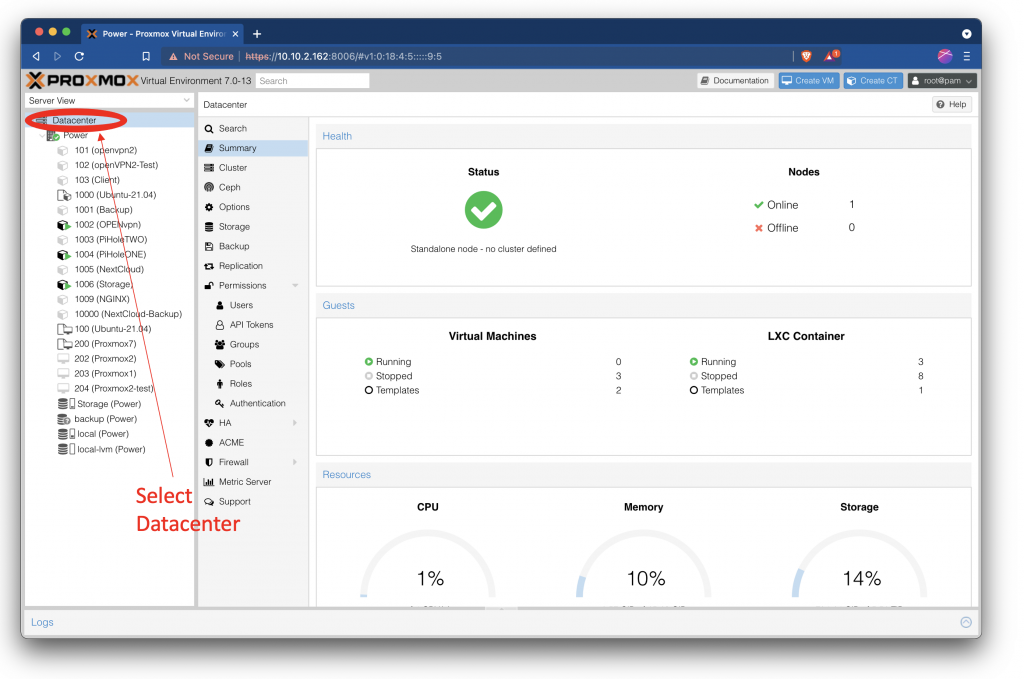Screen dimensions: 1024x679
Task: Open the Replication menu item
Action: [253, 266]
